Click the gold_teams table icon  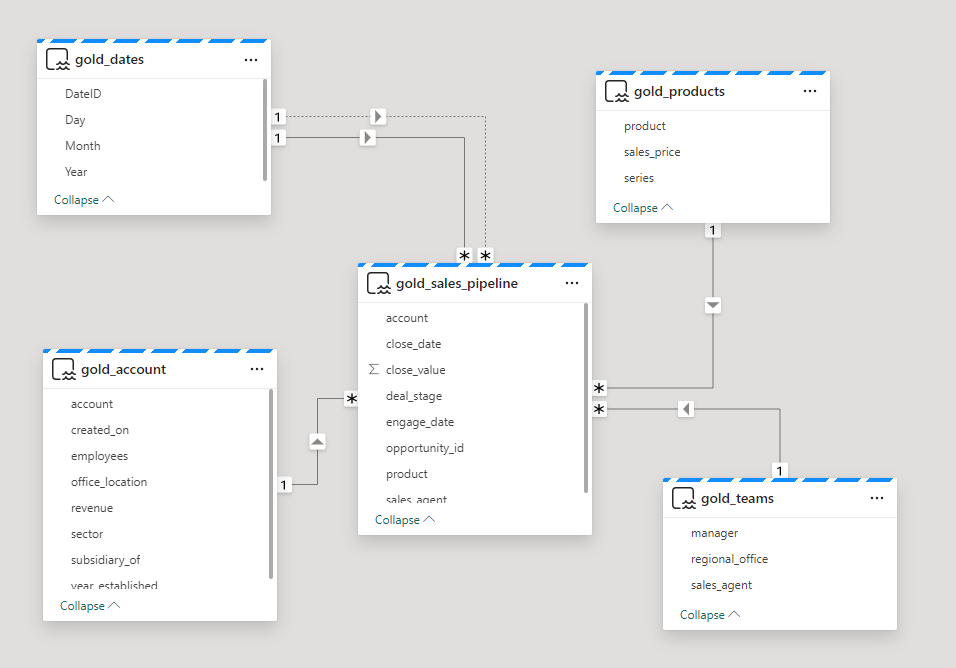683,498
